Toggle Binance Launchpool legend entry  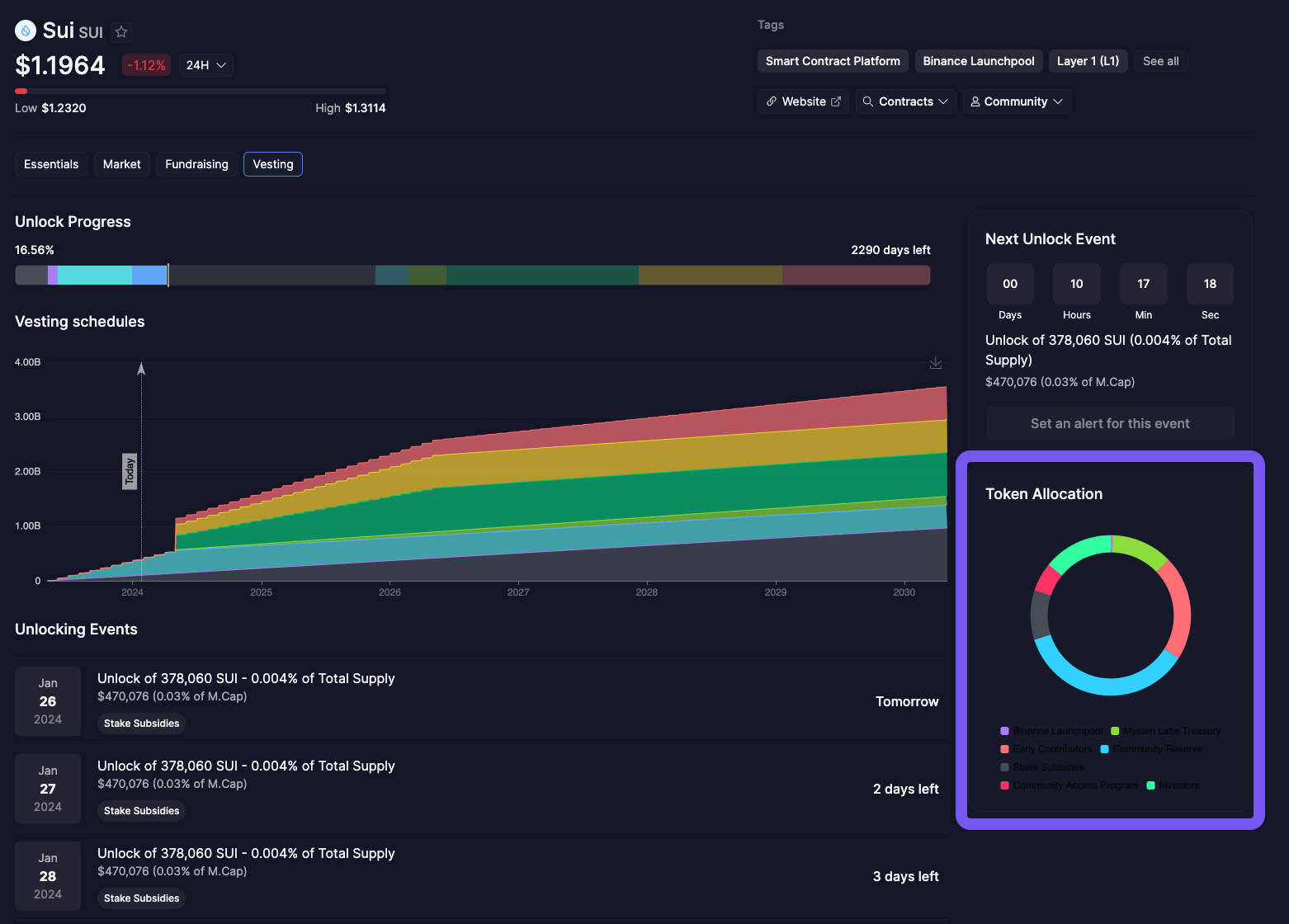(1051, 731)
